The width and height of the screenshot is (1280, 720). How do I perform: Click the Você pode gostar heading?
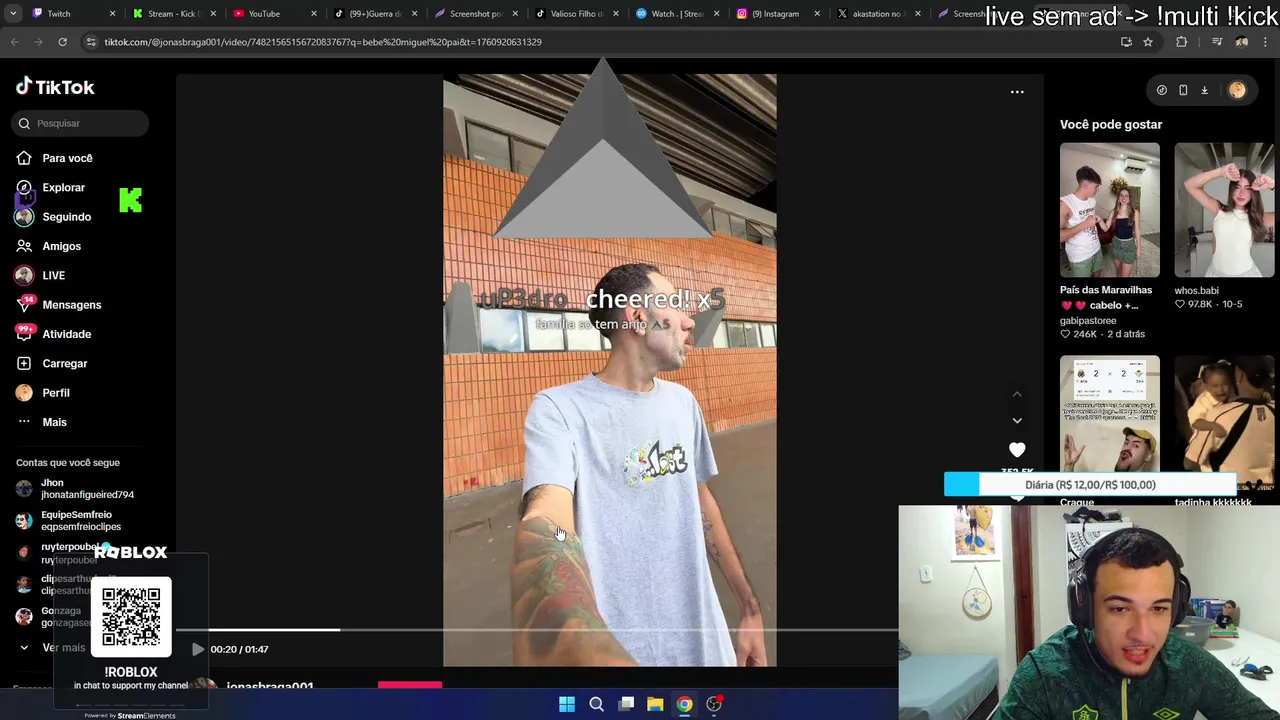1111,124
